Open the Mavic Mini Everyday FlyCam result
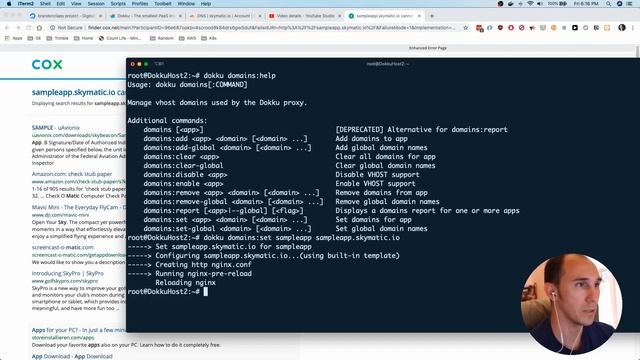Image resolution: width=640 pixels, height=360 pixels. (x=79, y=207)
